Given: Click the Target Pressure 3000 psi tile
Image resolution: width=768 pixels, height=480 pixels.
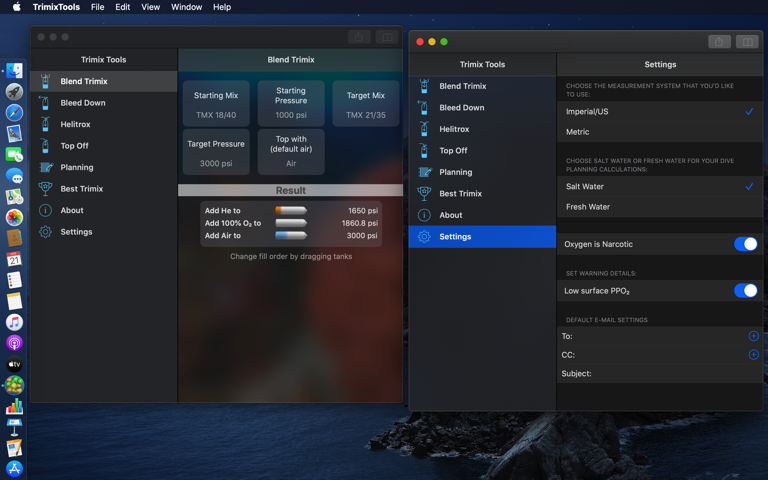Looking at the screenshot, I should pyautogui.click(x=216, y=152).
